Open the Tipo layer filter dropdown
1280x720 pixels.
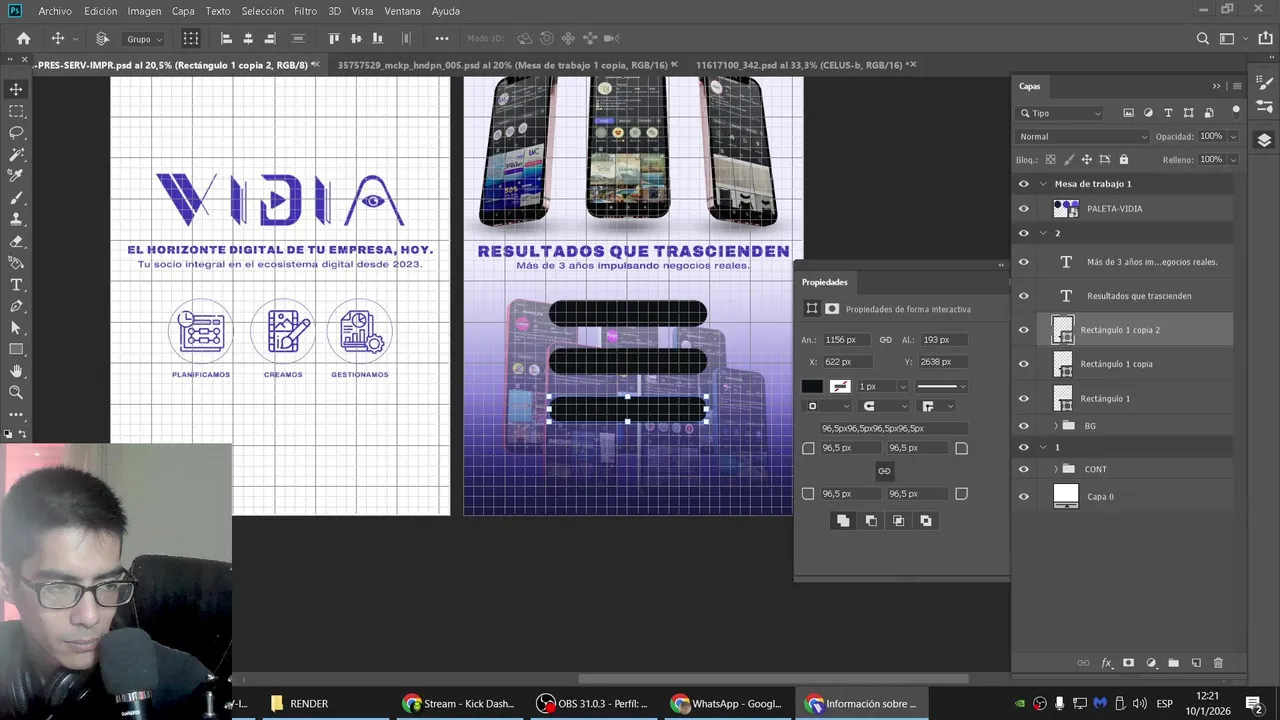click(x=1061, y=113)
